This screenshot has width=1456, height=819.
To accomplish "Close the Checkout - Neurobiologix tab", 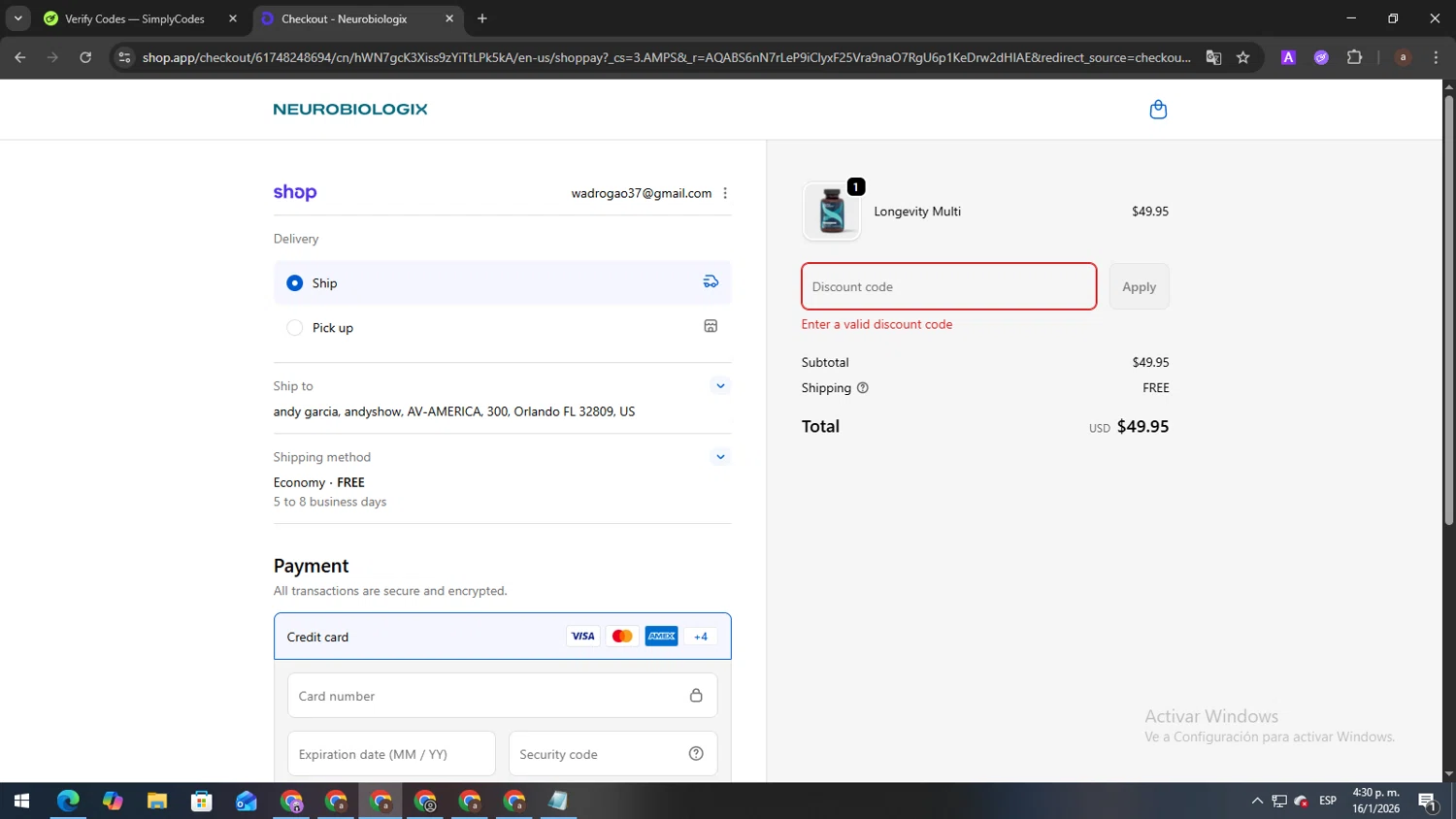I will 449,18.
